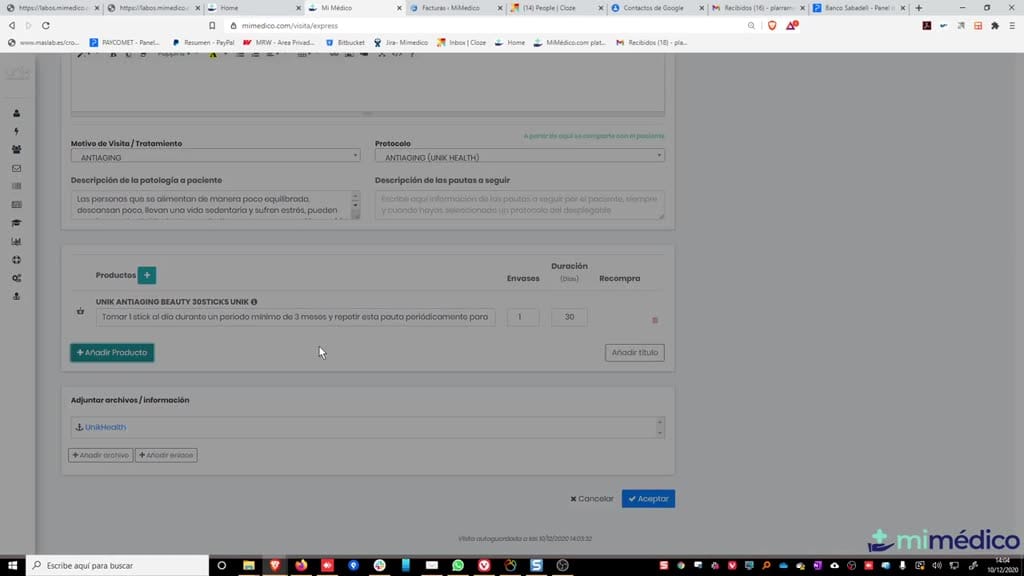Click the lifebuoy support icon in sidebar
The image size is (1024, 576).
pyautogui.click(x=16, y=259)
